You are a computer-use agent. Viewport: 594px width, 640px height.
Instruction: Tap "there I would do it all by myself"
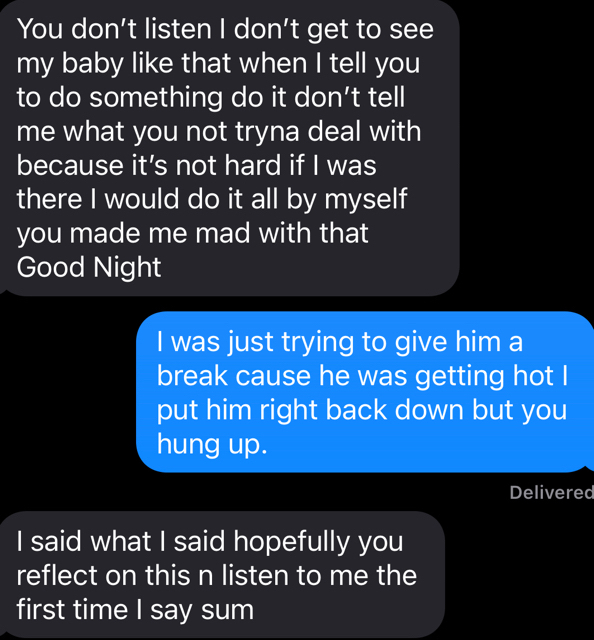point(211,200)
